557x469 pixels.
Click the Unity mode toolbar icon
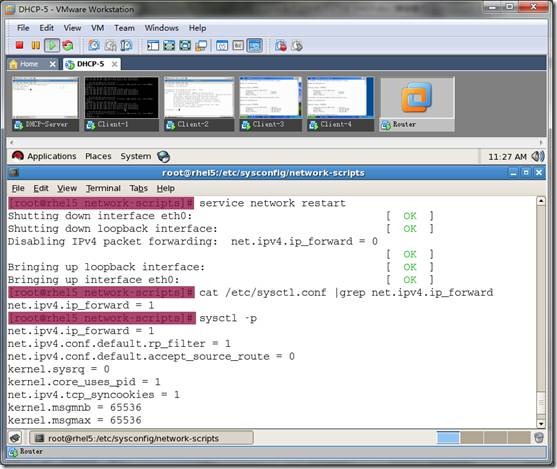pos(201,45)
